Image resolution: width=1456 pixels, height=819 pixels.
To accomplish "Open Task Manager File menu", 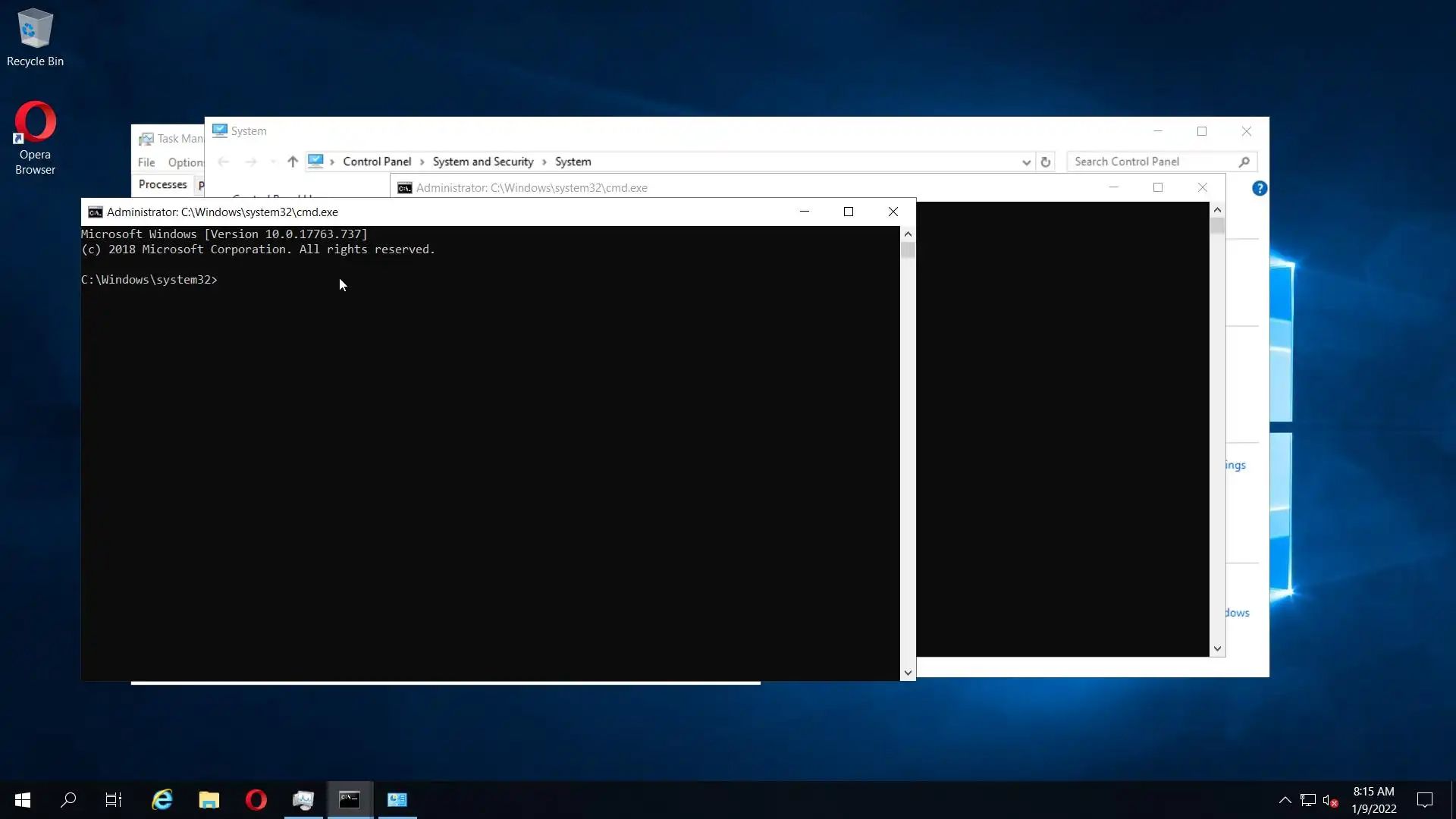I will coord(146,162).
